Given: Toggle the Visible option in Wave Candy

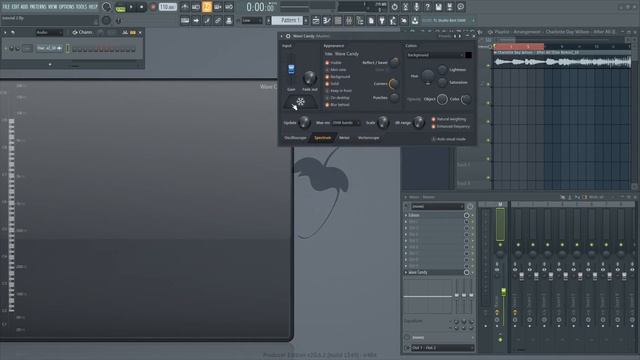Looking at the screenshot, I should [x=334, y=62].
